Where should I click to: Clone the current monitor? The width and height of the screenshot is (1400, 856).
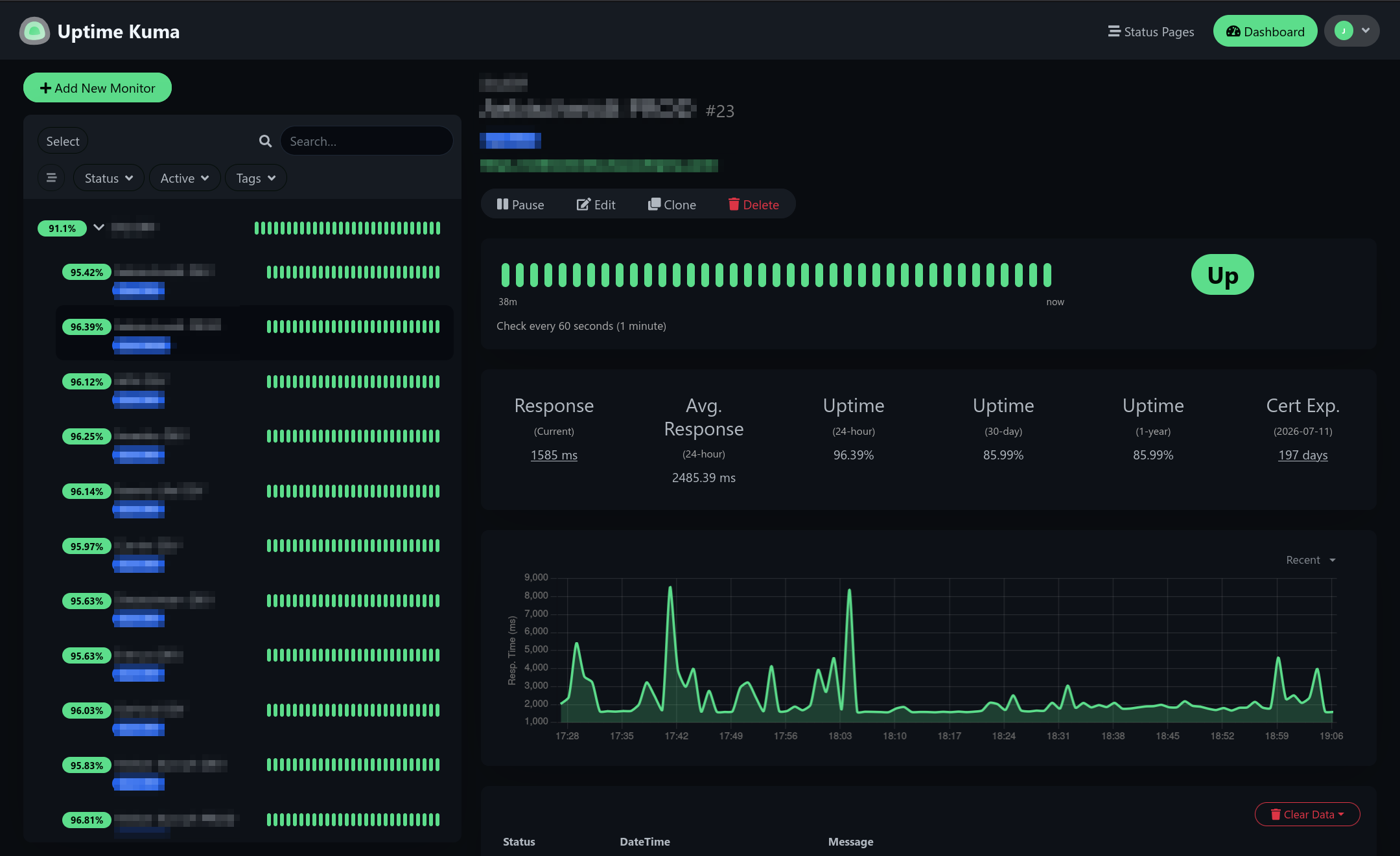(x=672, y=204)
